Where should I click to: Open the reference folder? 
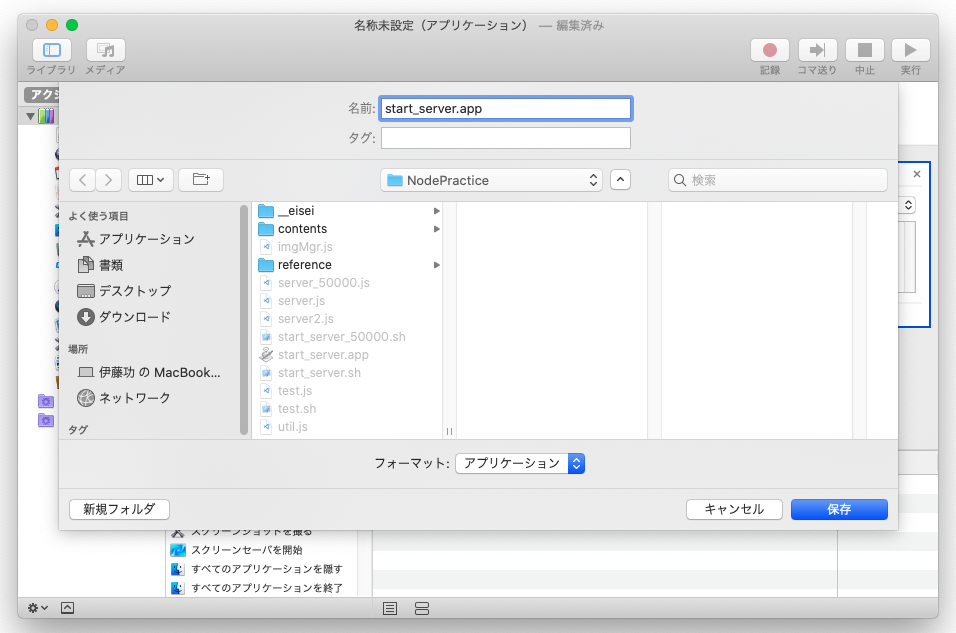(295, 265)
